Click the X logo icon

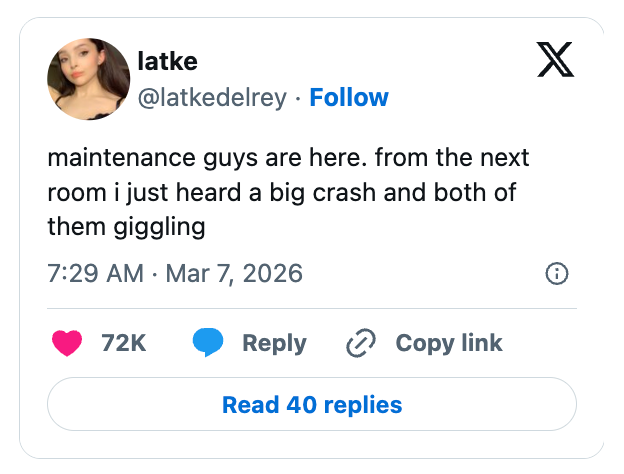pyautogui.click(x=558, y=62)
